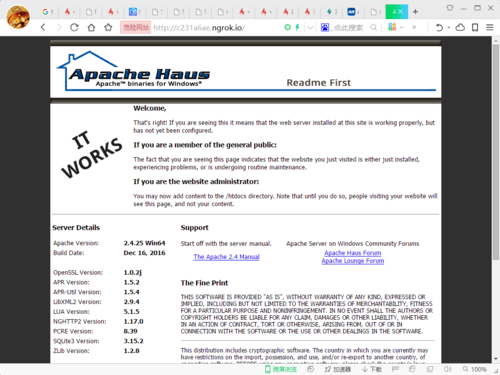This screenshot has width=500, height=375.
Task: Expand the extensions dropdown arrow
Action: pyautogui.click(x=402, y=27)
